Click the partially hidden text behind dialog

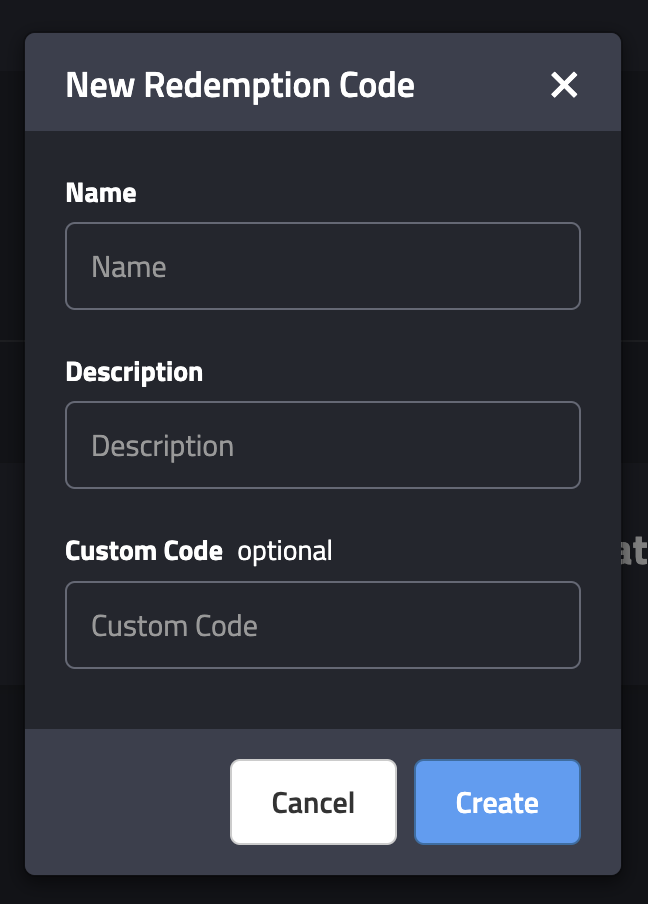(634, 551)
